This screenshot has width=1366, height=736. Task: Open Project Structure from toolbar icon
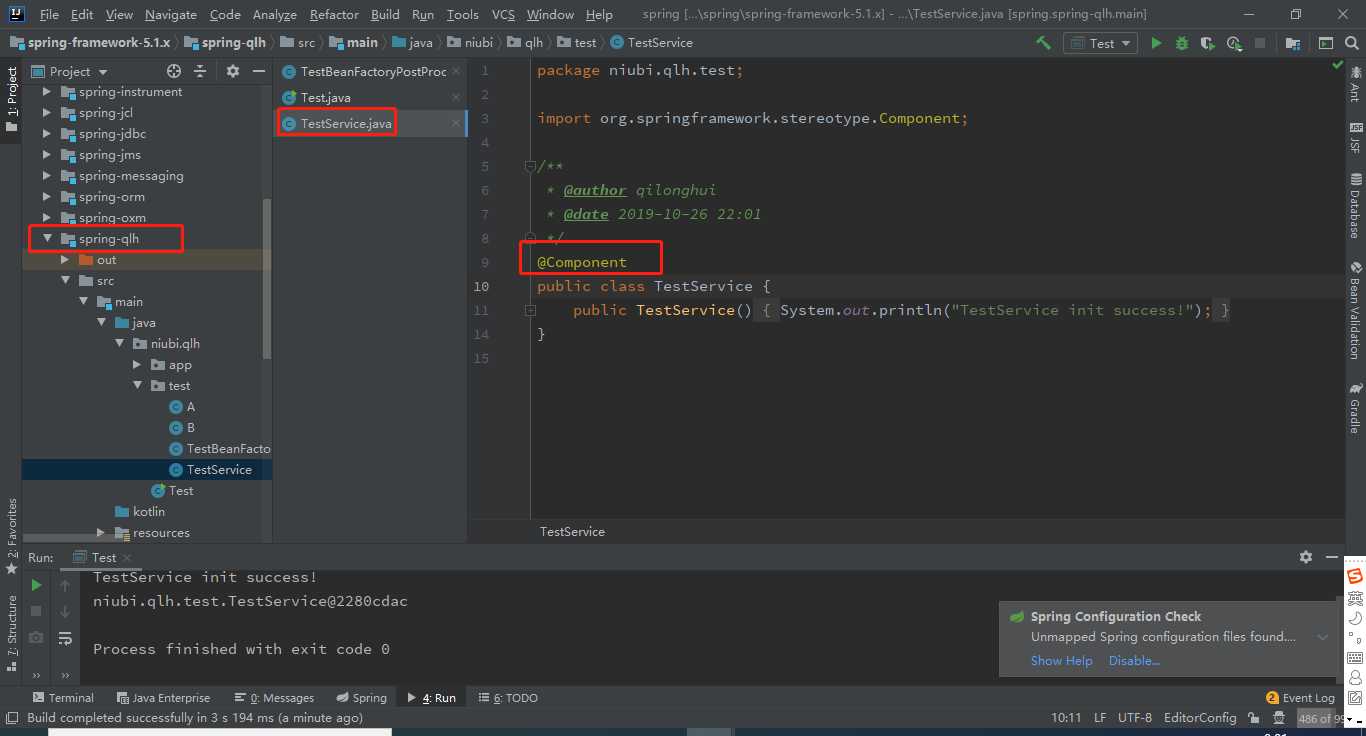(x=1293, y=43)
